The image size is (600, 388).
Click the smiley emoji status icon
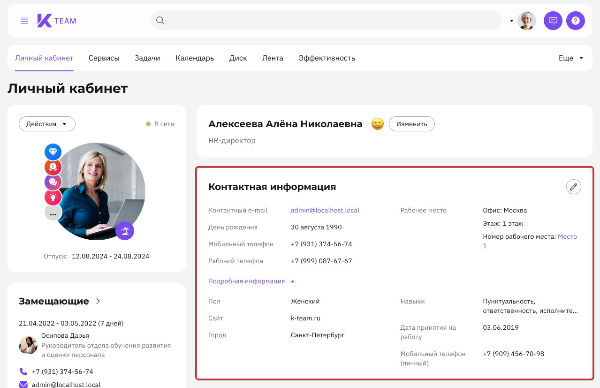point(377,124)
